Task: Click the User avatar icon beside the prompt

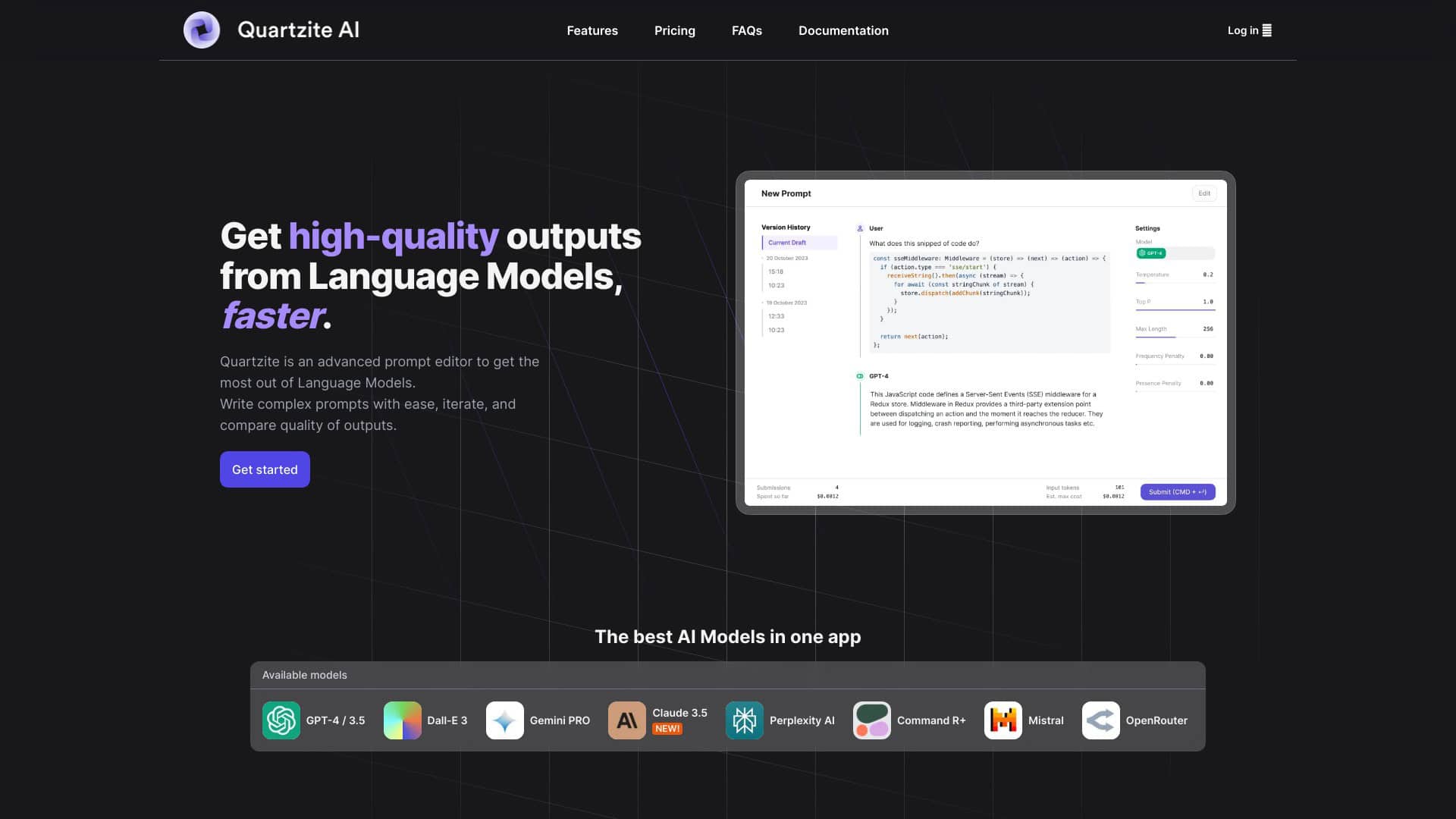Action: coord(860,227)
